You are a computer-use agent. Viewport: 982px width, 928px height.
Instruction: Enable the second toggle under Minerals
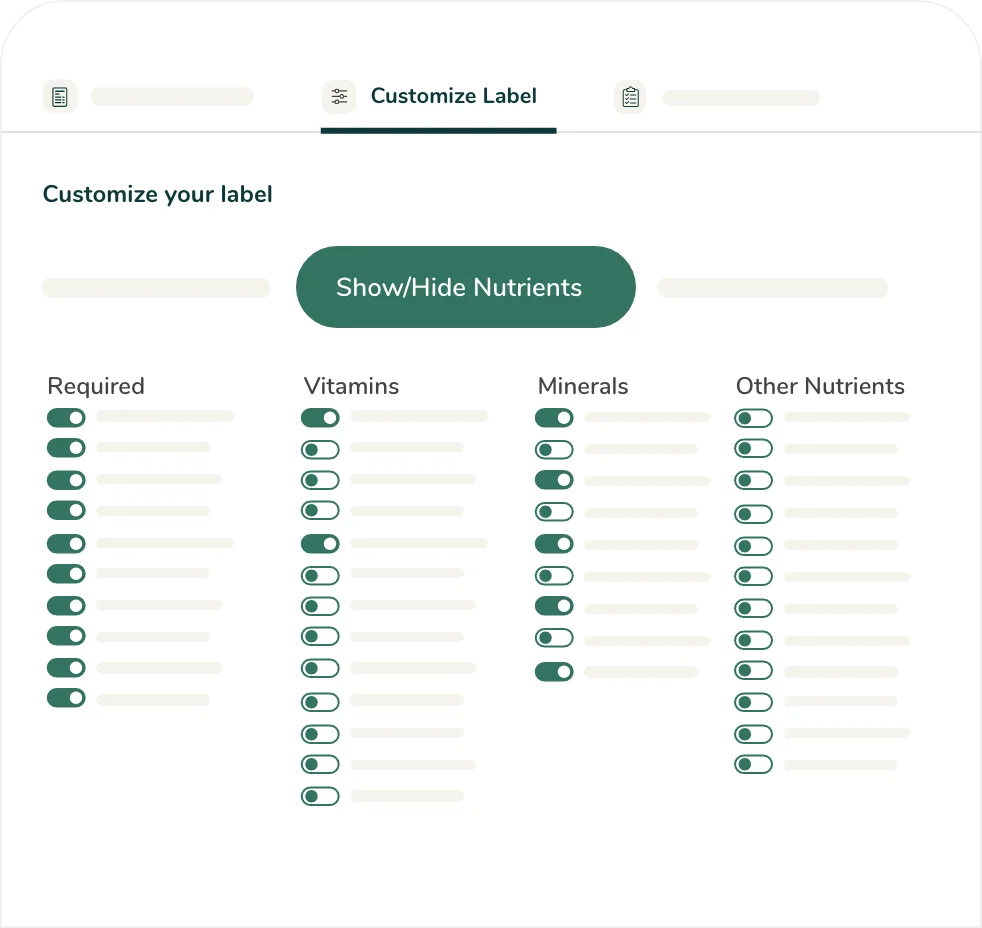click(554, 450)
